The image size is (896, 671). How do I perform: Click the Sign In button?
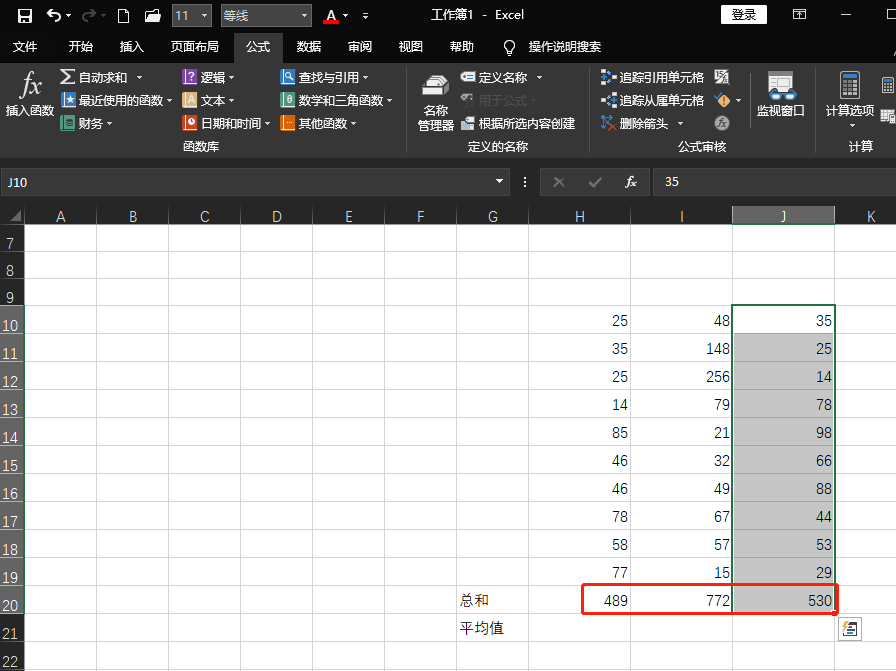coord(744,14)
